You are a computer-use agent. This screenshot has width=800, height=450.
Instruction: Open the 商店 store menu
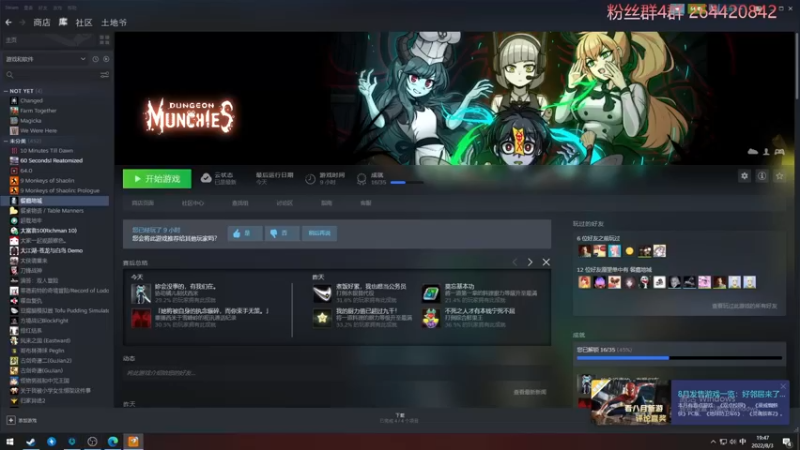point(42,22)
